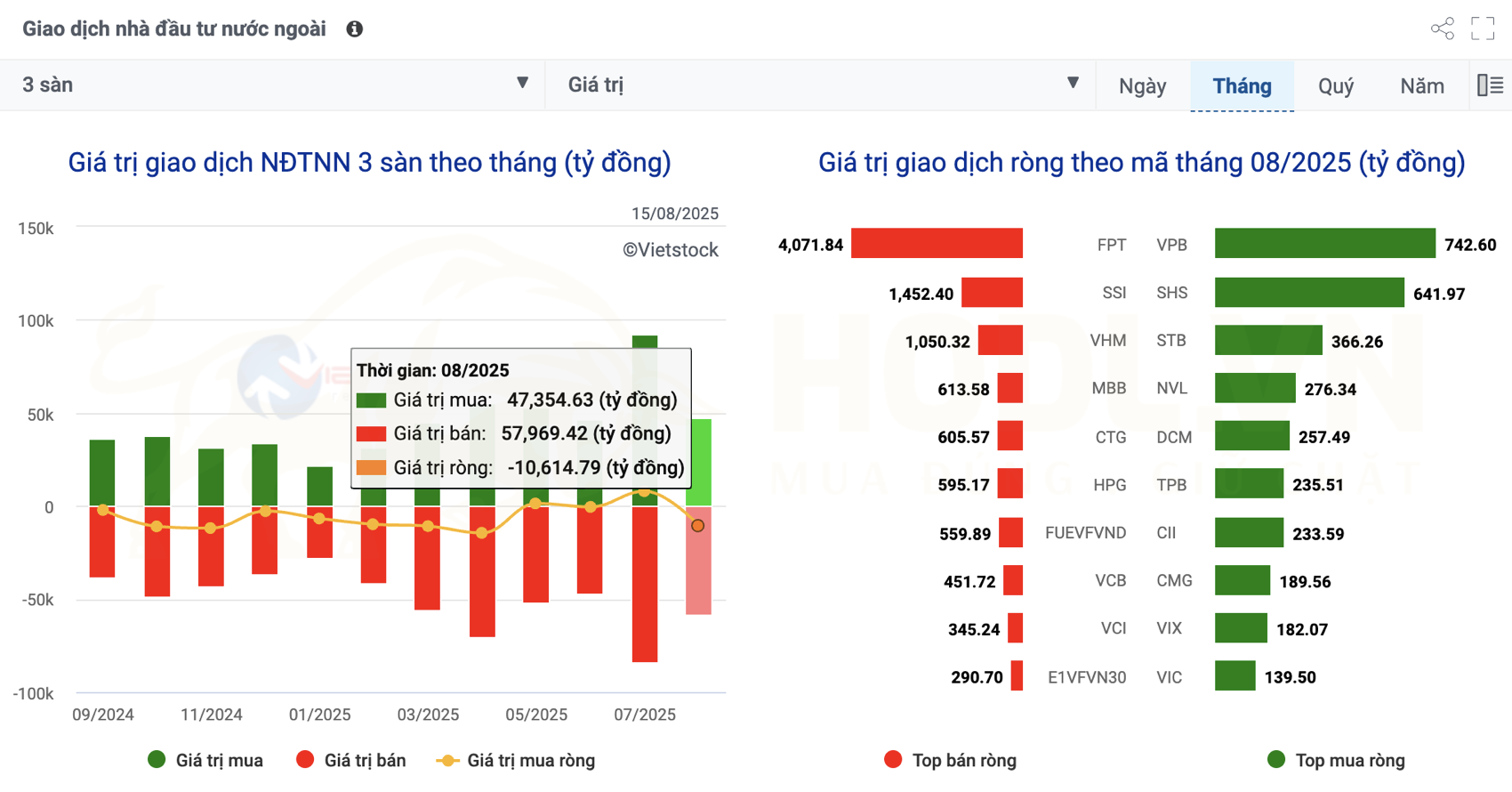
Task: Switch to the Quý tab
Action: coord(1335,86)
